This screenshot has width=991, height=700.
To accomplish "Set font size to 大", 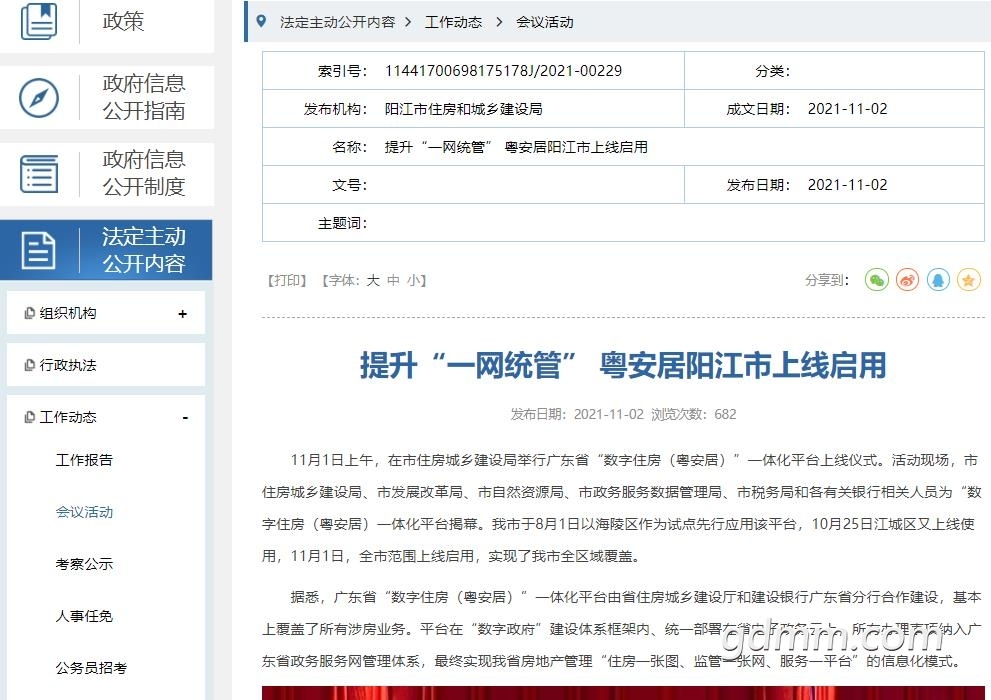I will 374,281.
